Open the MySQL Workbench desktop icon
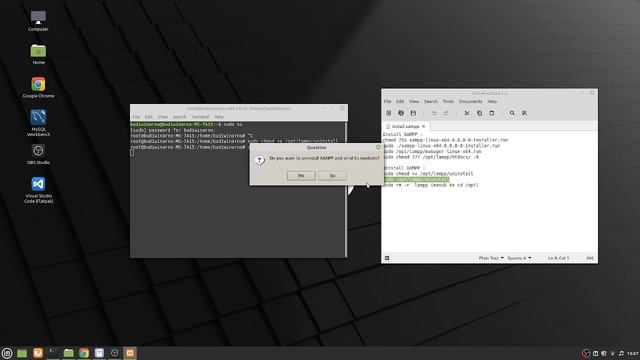The height and width of the screenshot is (360, 640). coord(38,122)
